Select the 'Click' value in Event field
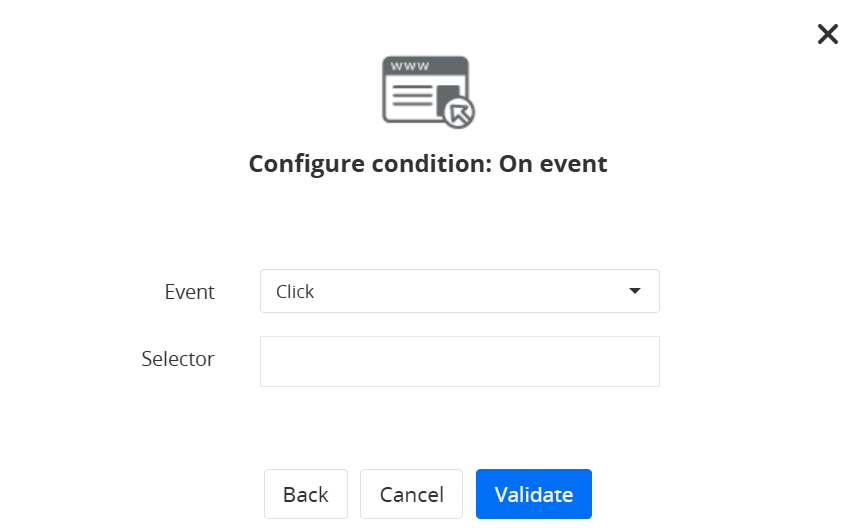Image resolution: width=856 pixels, height=532 pixels. (296, 292)
